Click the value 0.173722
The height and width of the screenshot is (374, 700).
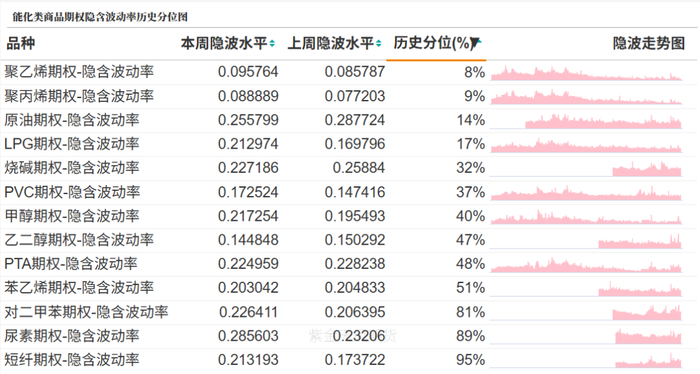(x=354, y=360)
